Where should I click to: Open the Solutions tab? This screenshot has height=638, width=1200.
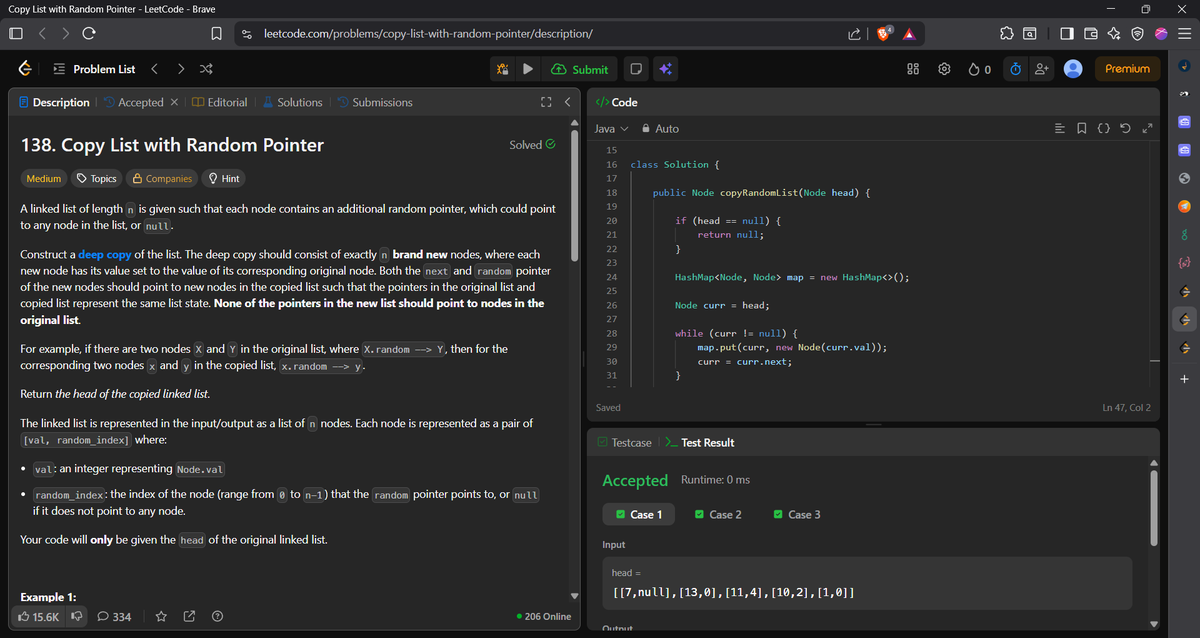292,102
